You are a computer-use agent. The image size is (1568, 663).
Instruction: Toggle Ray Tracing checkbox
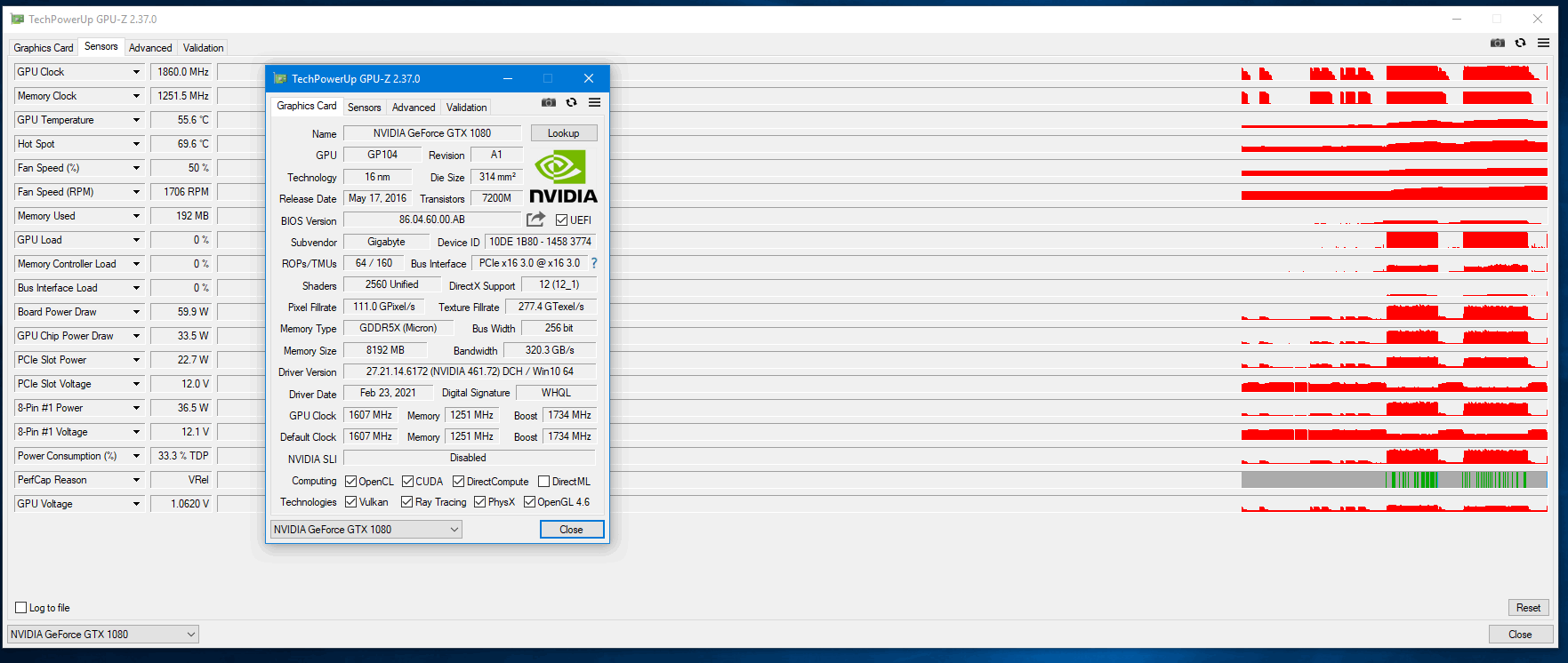coord(407,502)
